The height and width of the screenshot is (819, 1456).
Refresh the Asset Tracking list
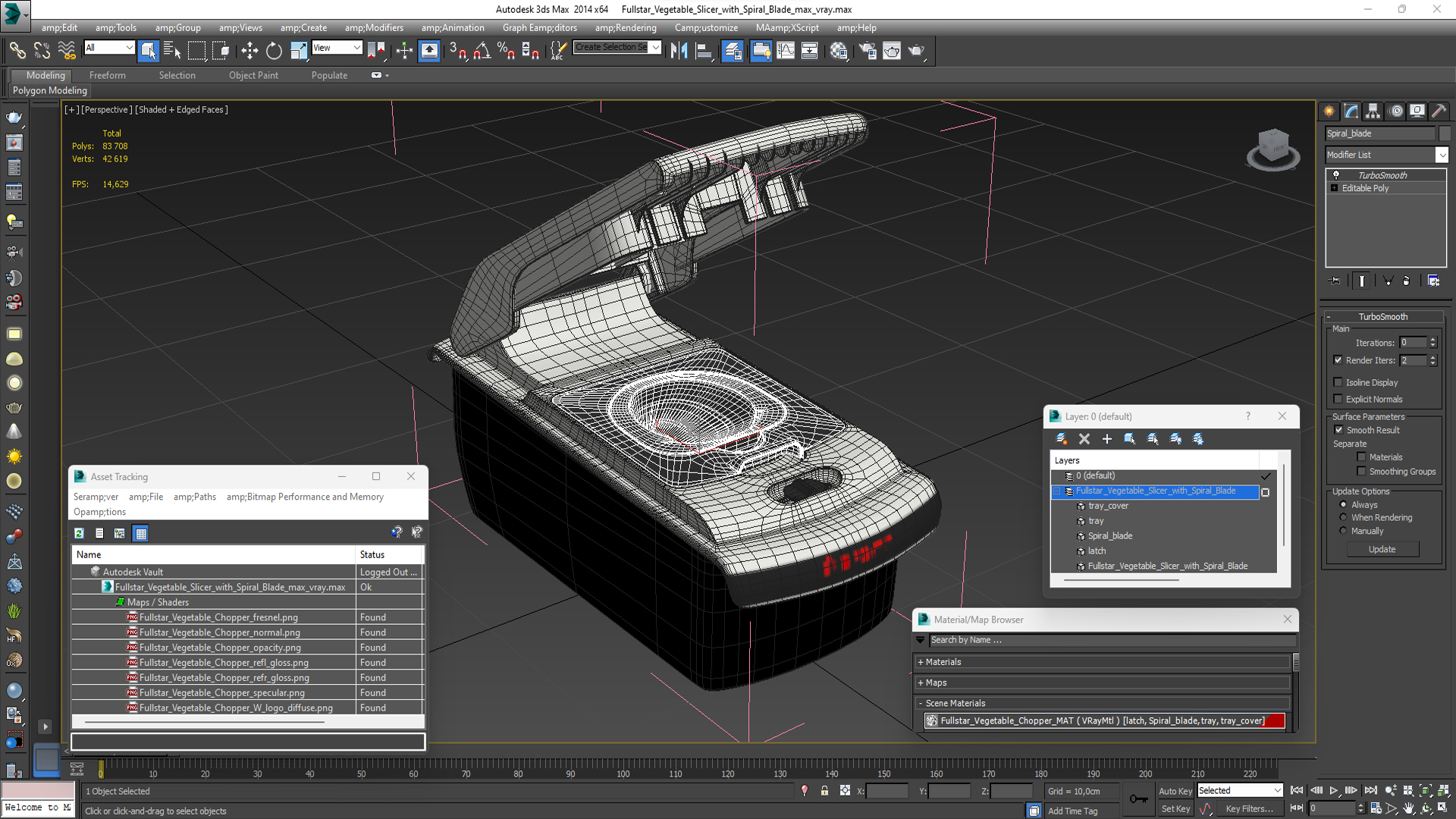point(79,533)
